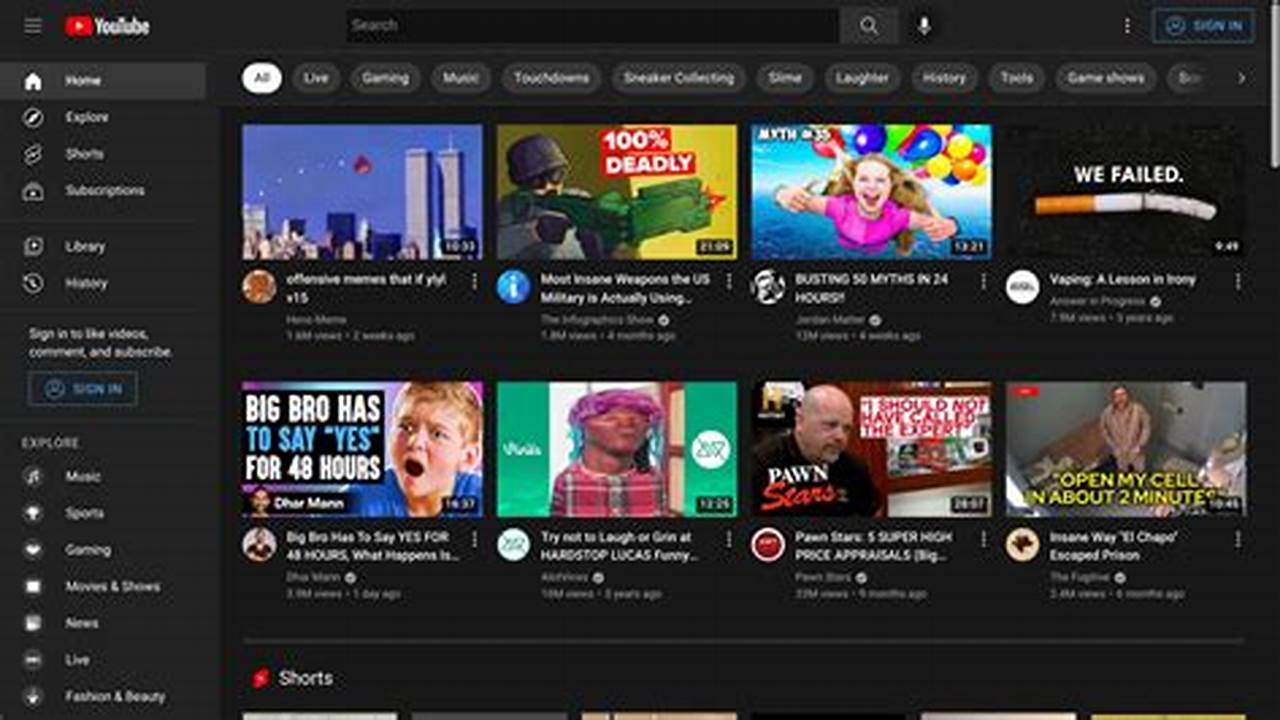The width and height of the screenshot is (1280, 720).
Task: Select the Touchdowns topic in the chip bar
Action: tap(549, 78)
